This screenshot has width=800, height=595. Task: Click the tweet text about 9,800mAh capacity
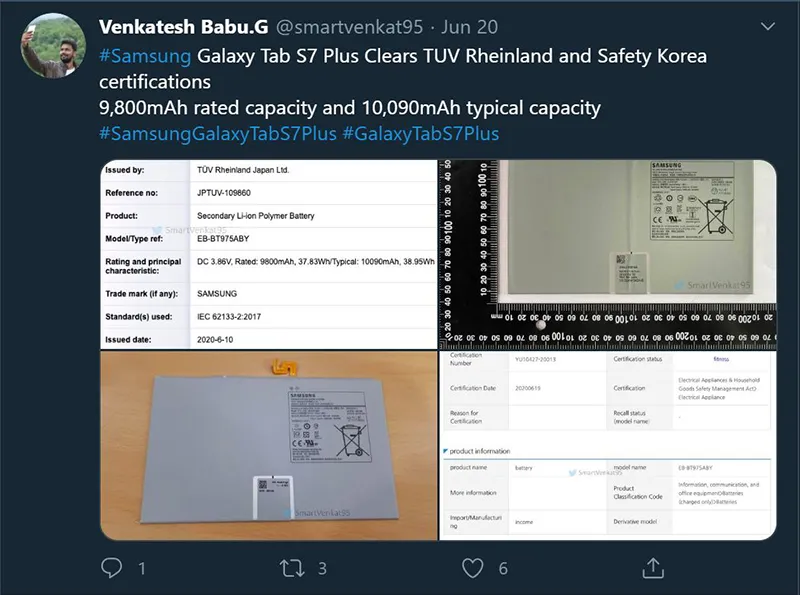coord(349,108)
